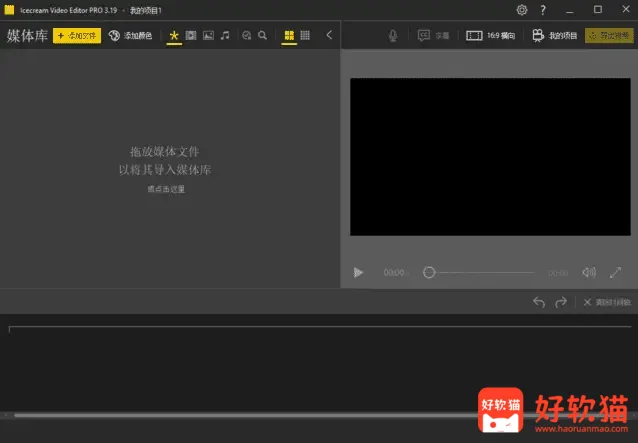
Task: Filter media library by audio files
Action: pos(225,35)
